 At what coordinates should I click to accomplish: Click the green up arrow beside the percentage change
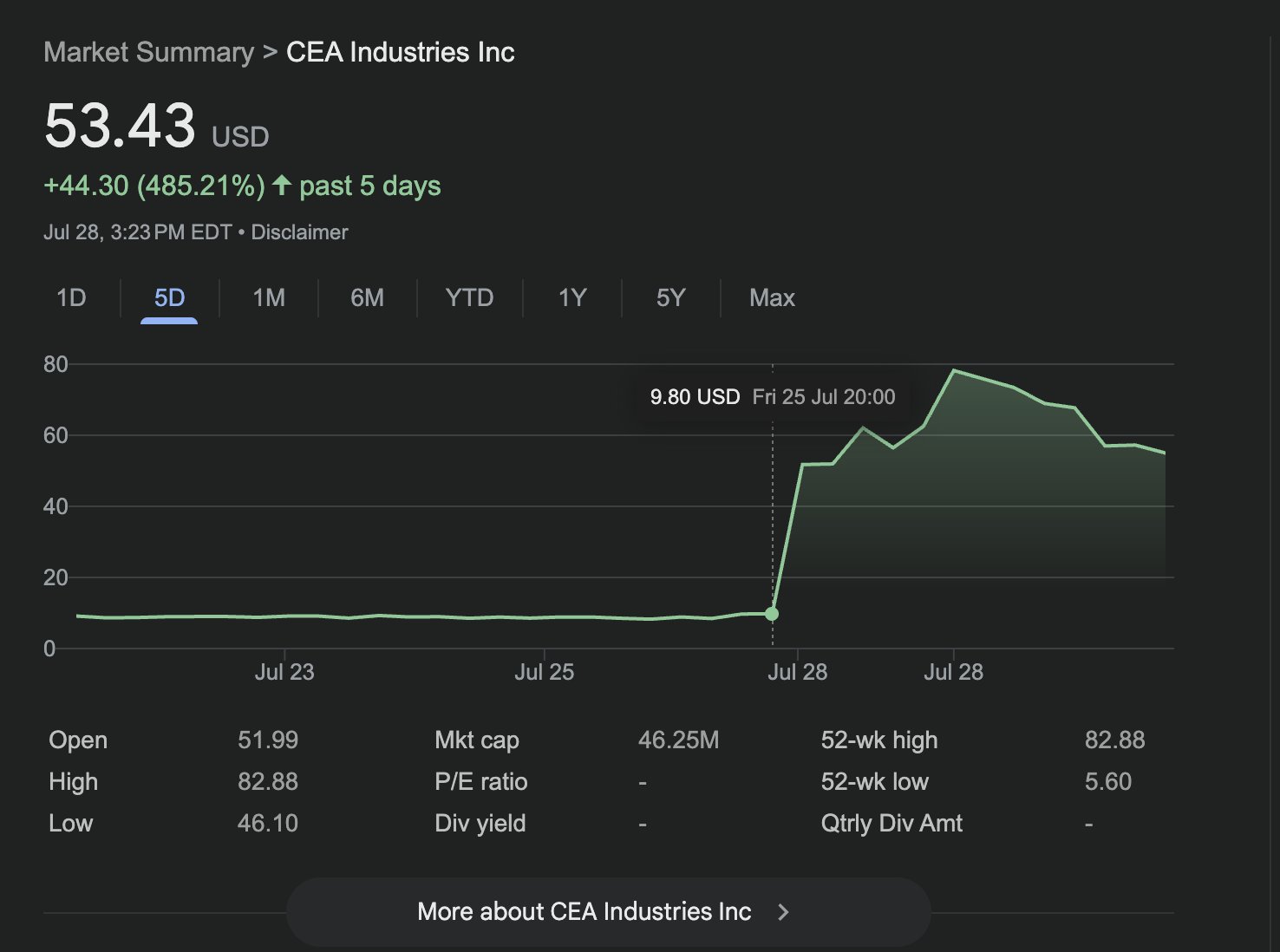[x=281, y=185]
